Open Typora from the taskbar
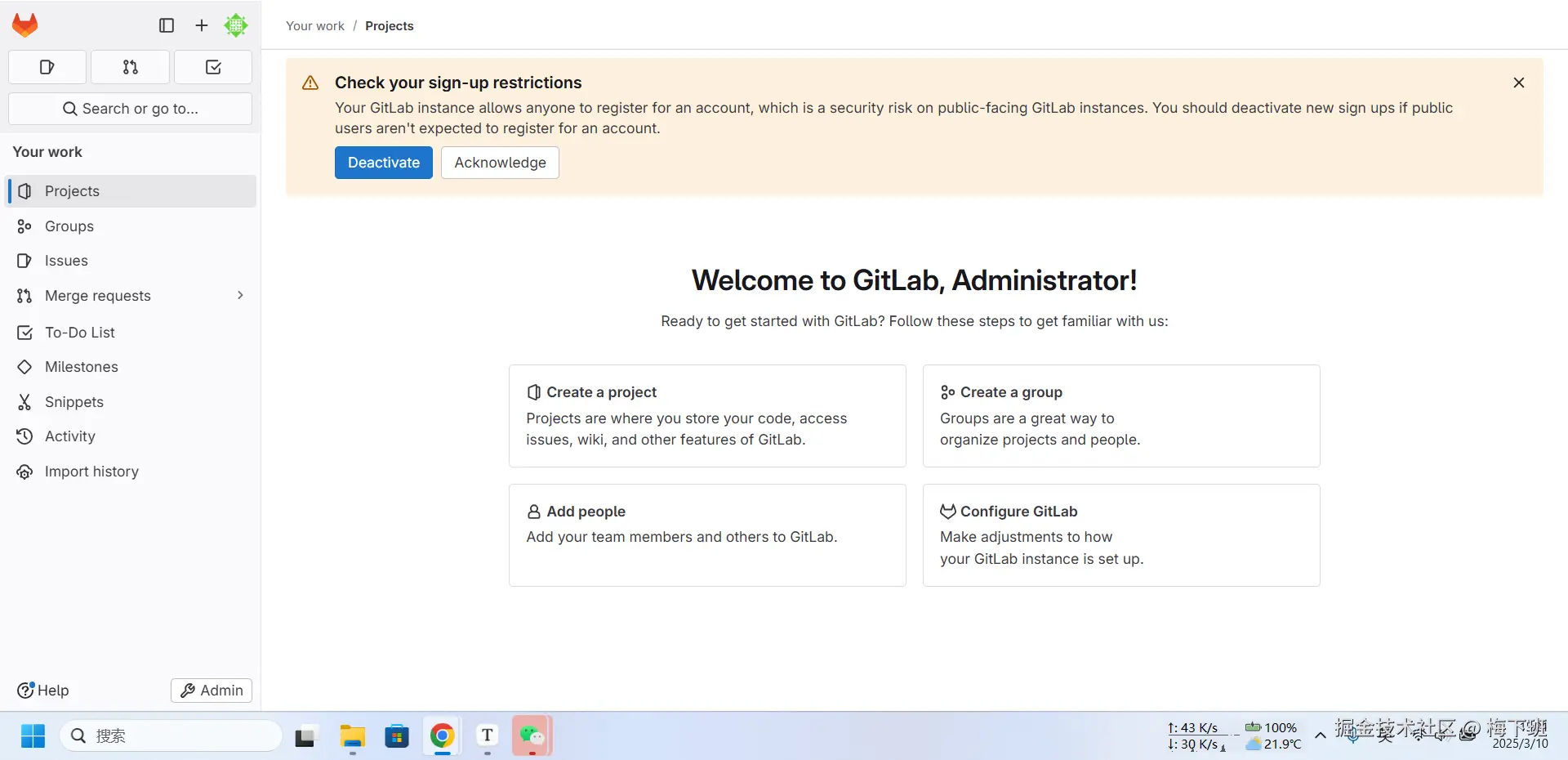The height and width of the screenshot is (760, 1568). pos(488,736)
